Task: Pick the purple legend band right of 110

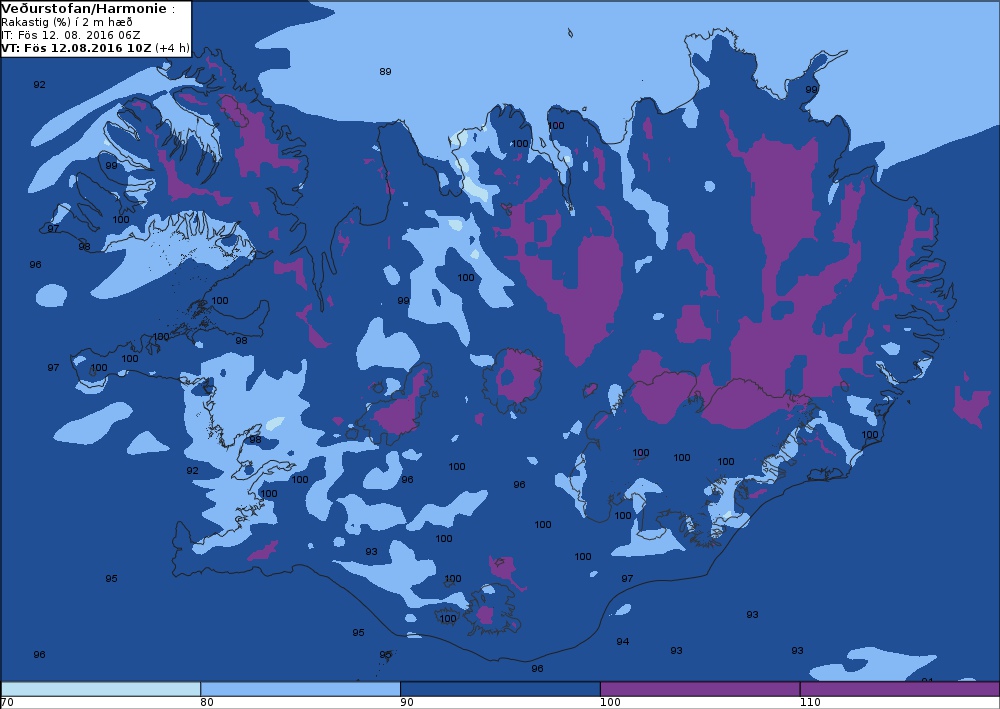Action: click(x=900, y=689)
